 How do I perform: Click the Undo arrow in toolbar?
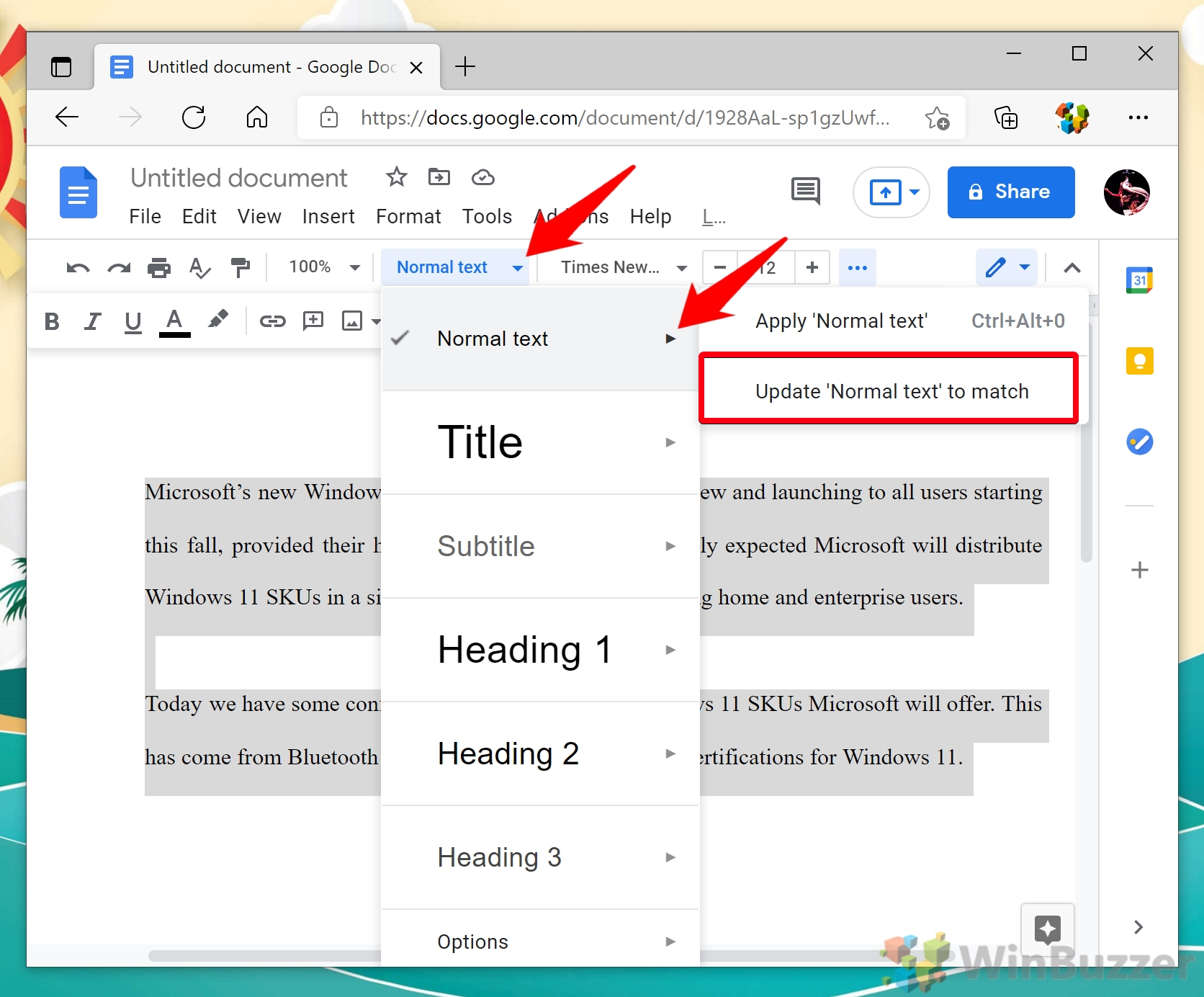78,268
